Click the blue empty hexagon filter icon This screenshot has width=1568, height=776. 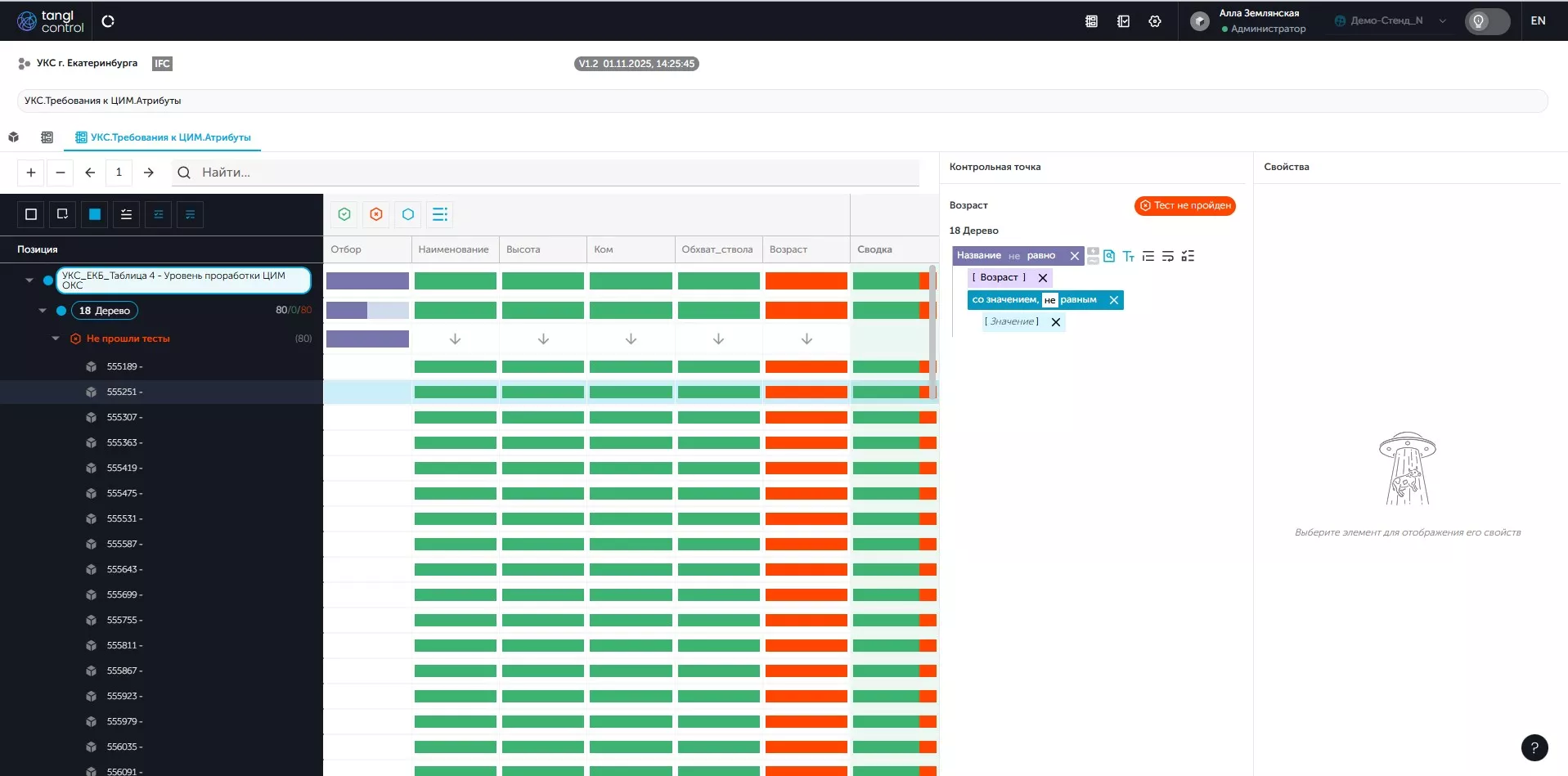point(408,214)
